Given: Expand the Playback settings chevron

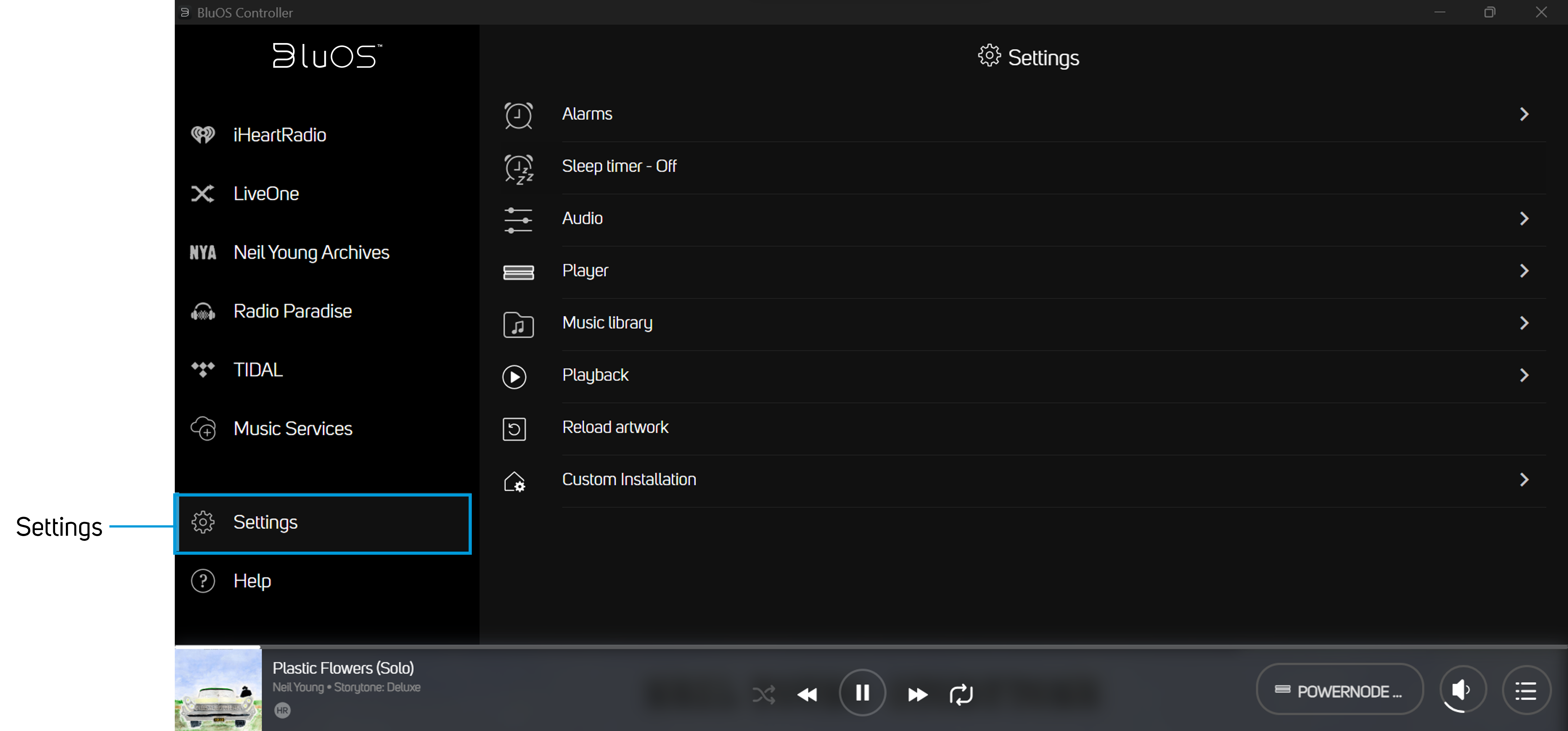Looking at the screenshot, I should click(x=1524, y=375).
